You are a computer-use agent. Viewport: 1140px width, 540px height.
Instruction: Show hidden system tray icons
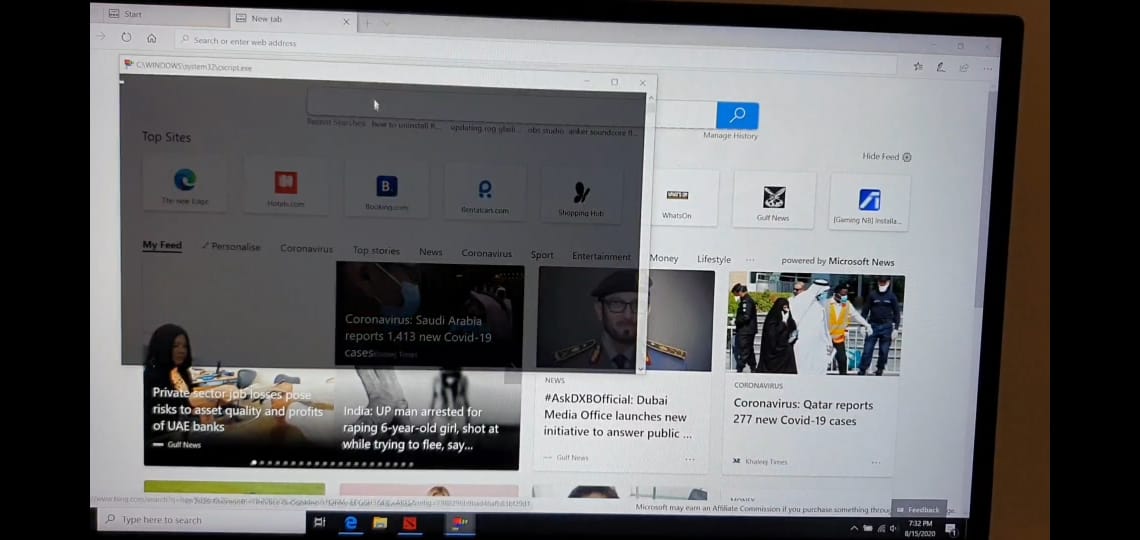pyautogui.click(x=854, y=528)
